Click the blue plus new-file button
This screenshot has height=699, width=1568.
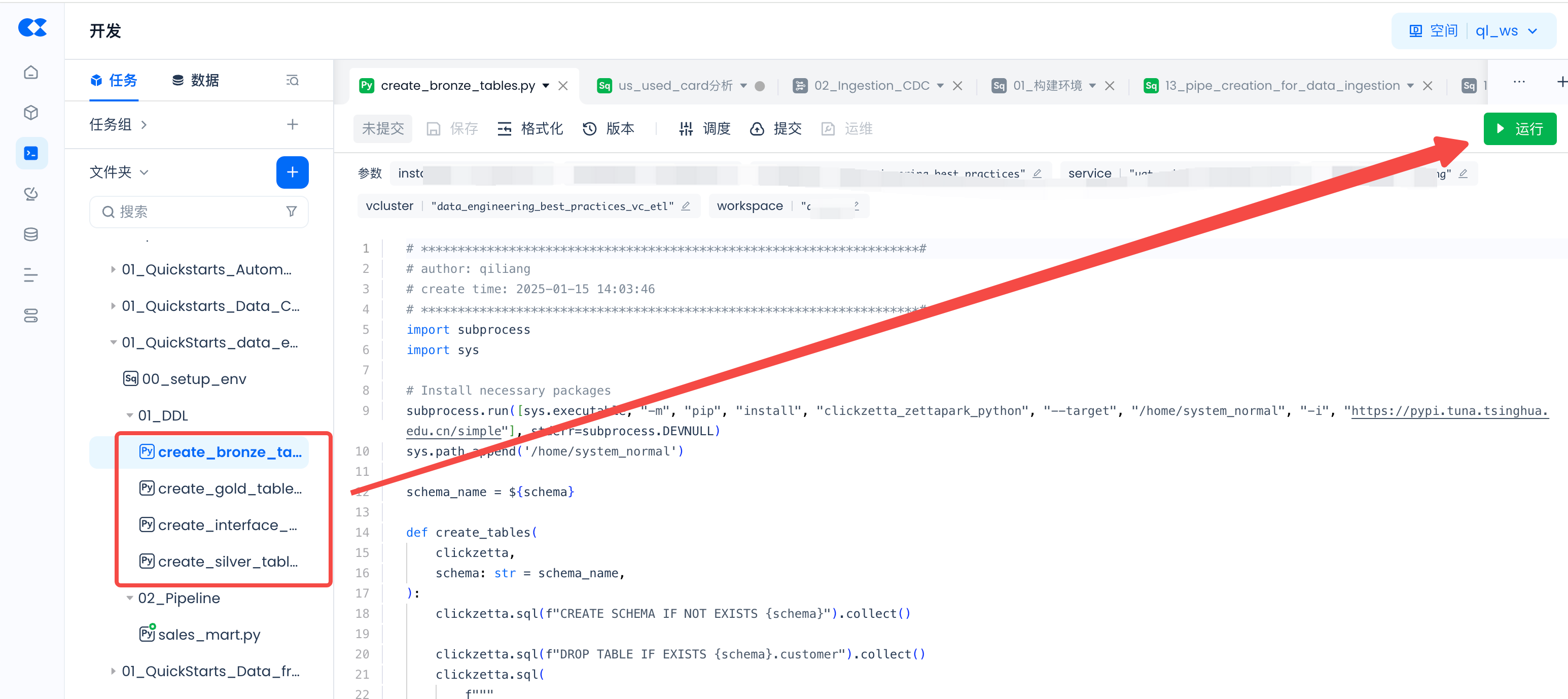(292, 172)
